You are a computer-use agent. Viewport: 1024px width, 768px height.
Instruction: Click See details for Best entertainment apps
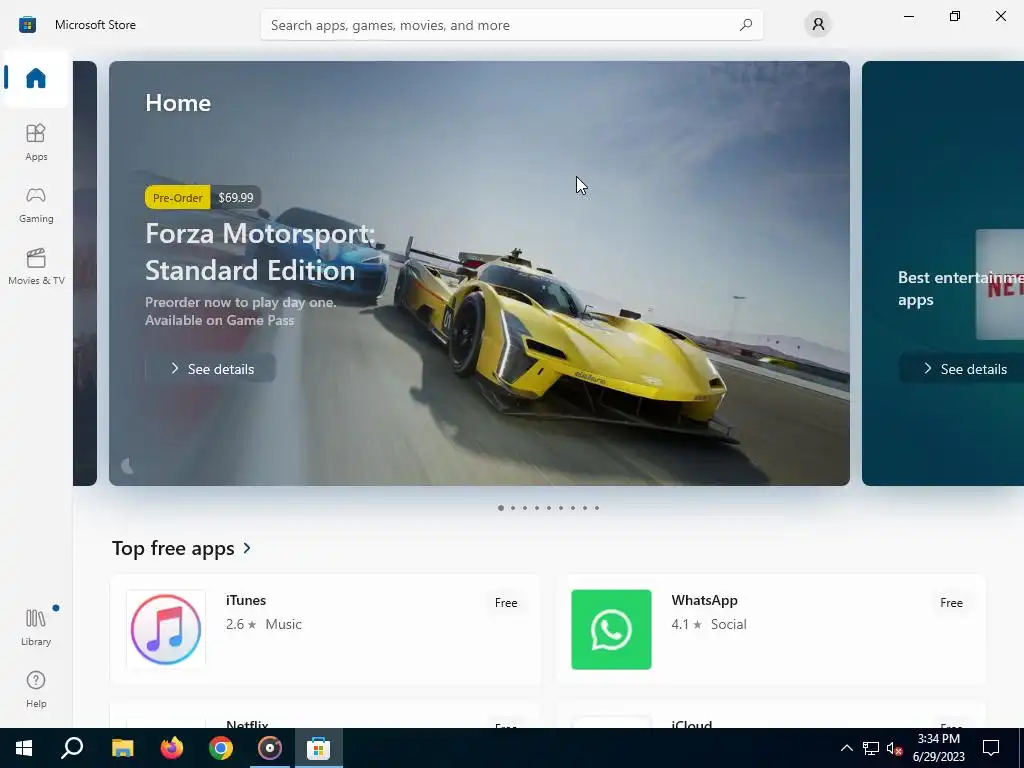(x=961, y=369)
